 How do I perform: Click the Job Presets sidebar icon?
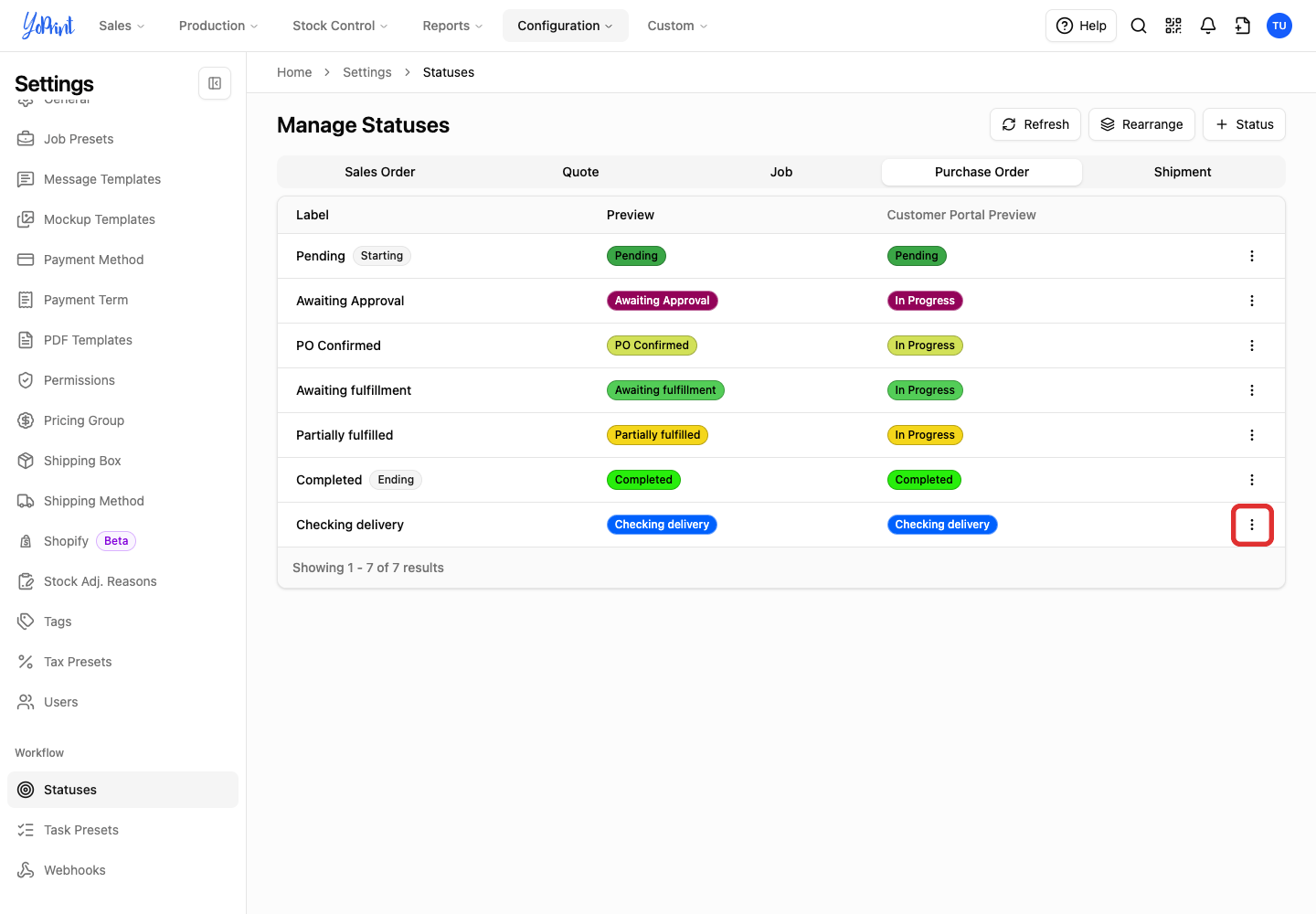pyautogui.click(x=26, y=139)
